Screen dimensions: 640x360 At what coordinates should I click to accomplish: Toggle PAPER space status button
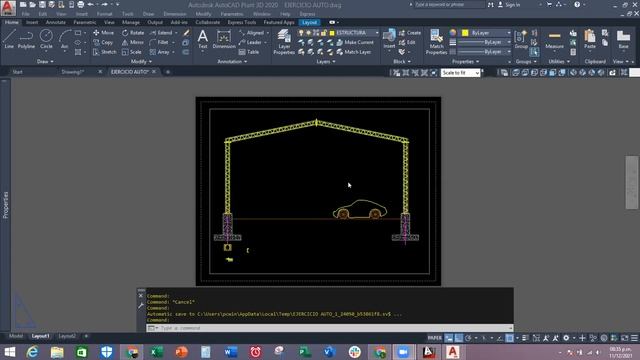[434, 338]
